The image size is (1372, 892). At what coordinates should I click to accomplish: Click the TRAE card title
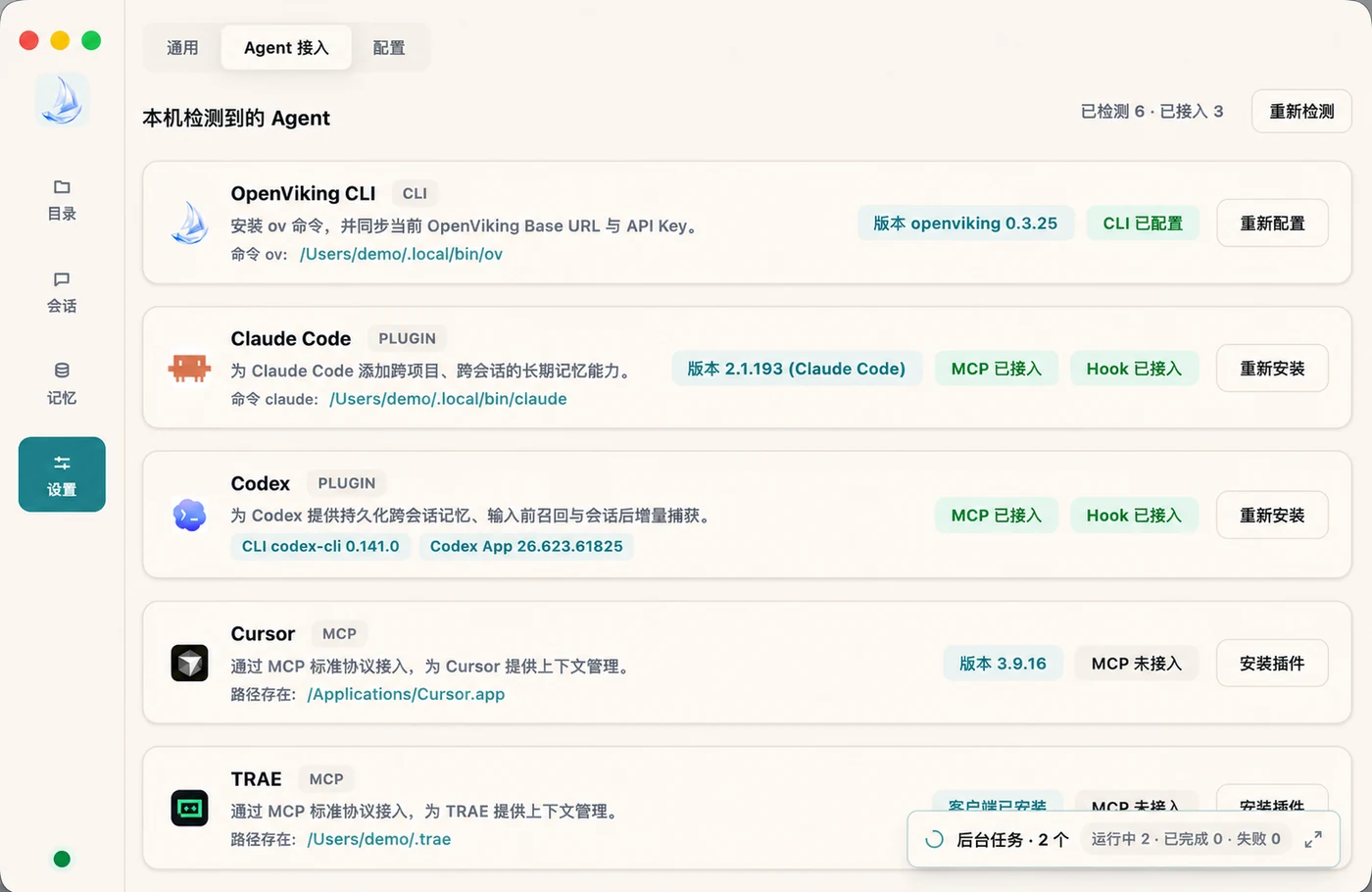[x=257, y=779]
